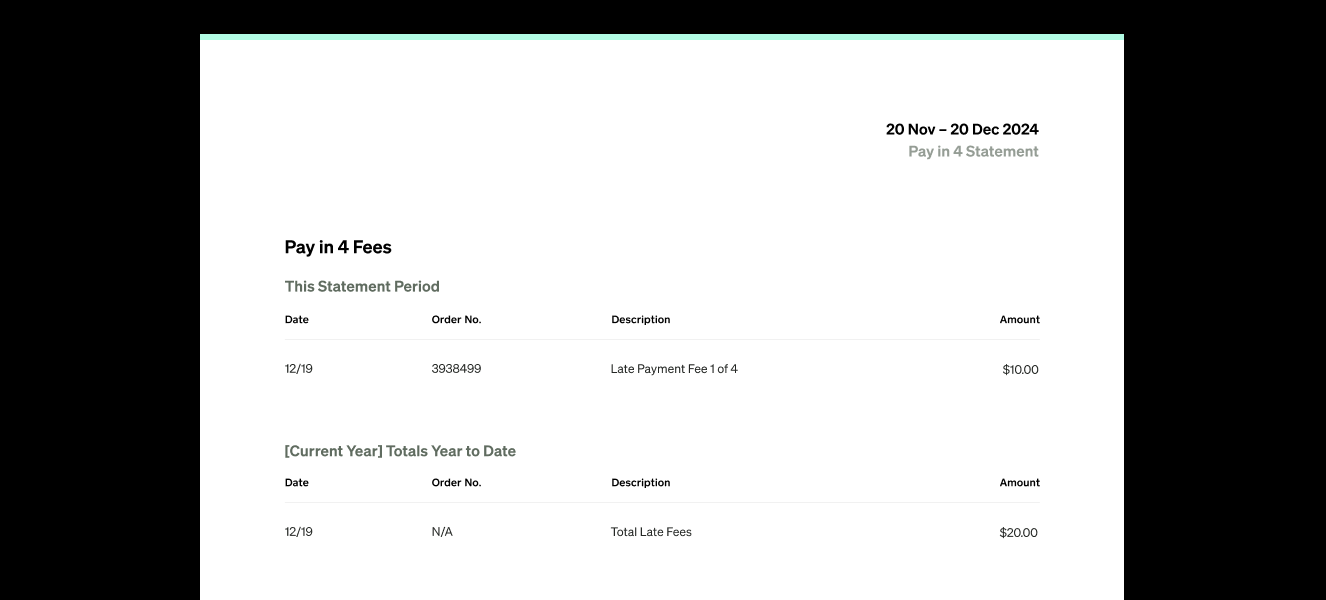
Task: Click the Order No. header in the Year to Date table
Action: (x=456, y=483)
